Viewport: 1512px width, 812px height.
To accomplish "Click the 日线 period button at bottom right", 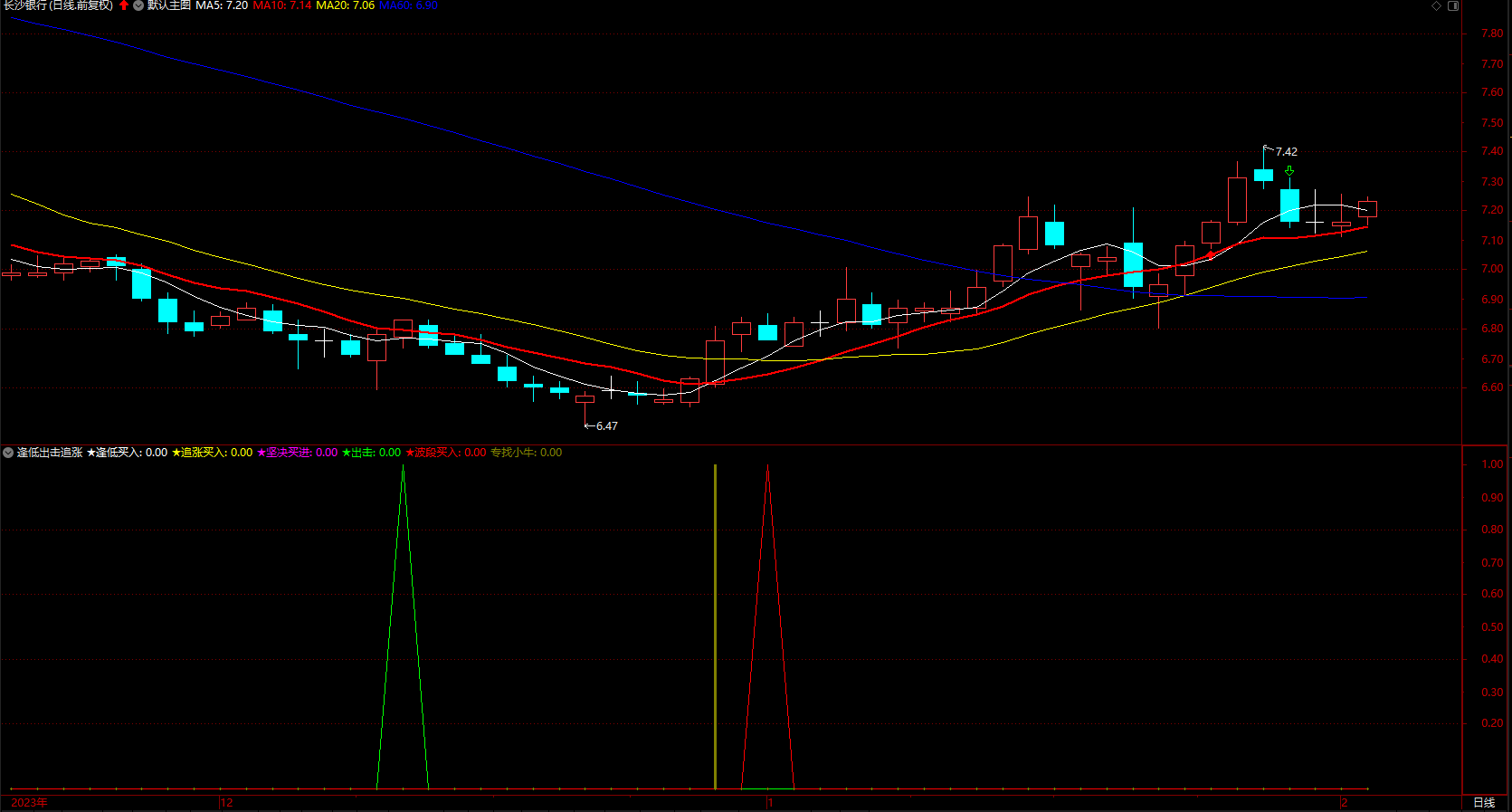I will (x=1484, y=803).
